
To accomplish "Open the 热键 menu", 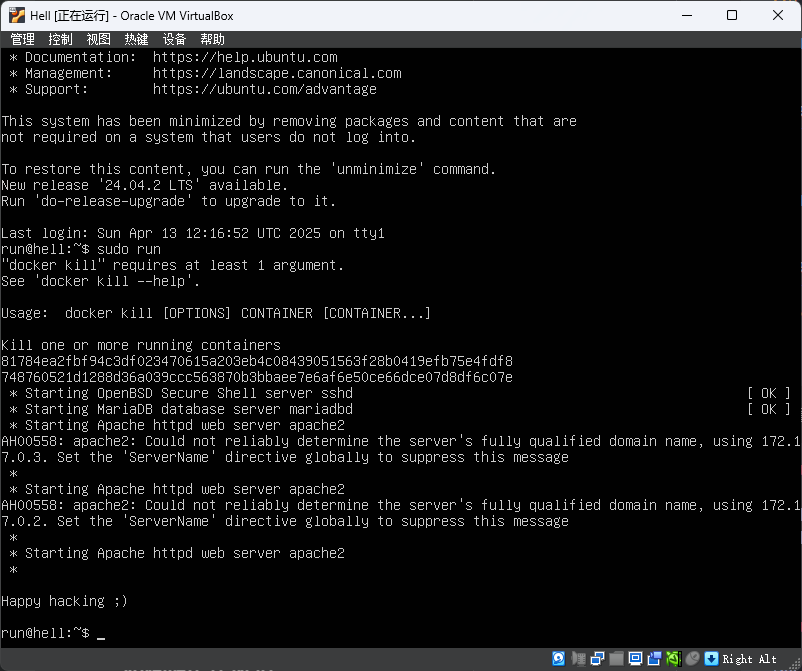I will (x=136, y=39).
